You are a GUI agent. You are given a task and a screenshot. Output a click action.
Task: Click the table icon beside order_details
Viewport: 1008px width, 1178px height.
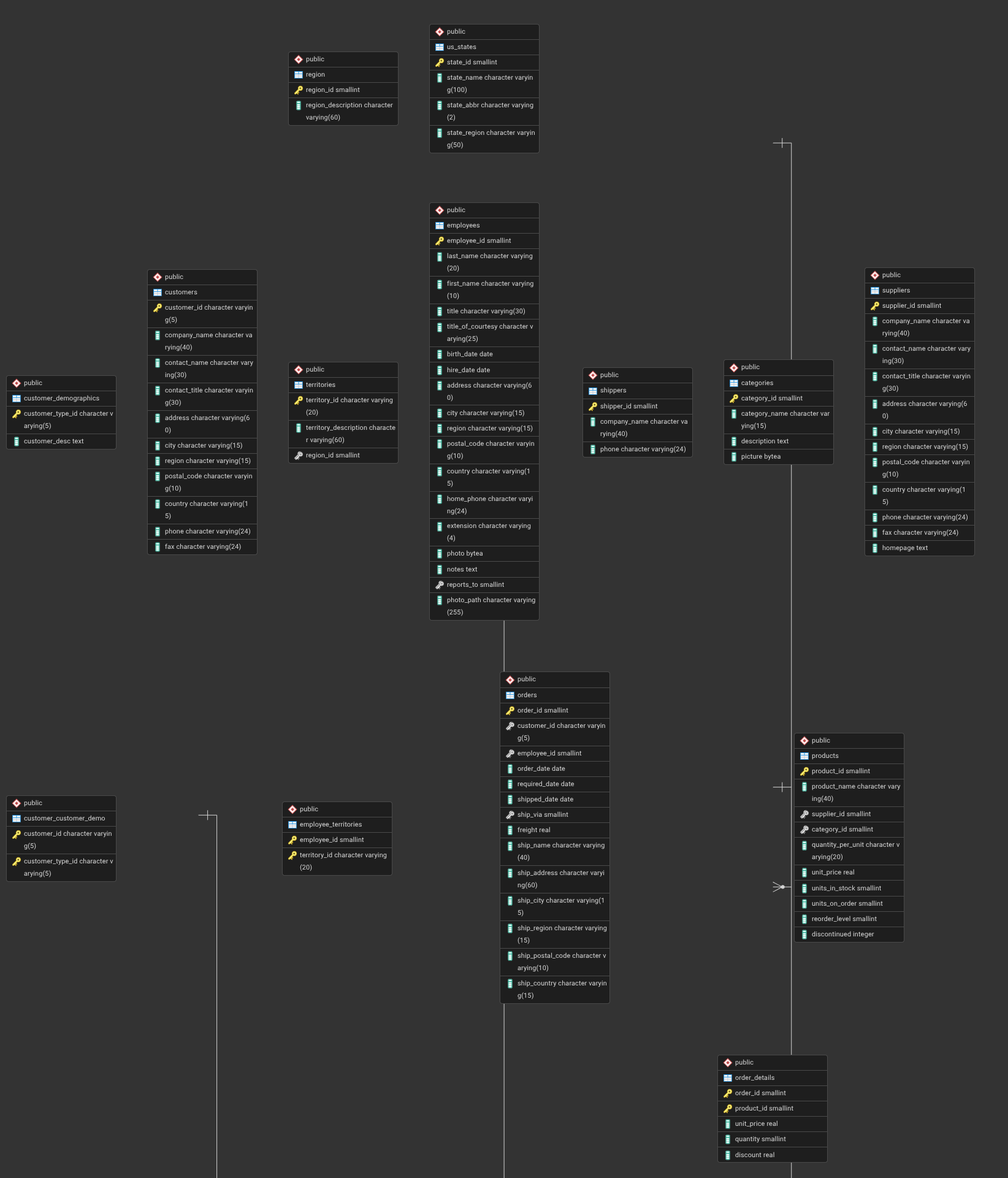click(x=728, y=1078)
